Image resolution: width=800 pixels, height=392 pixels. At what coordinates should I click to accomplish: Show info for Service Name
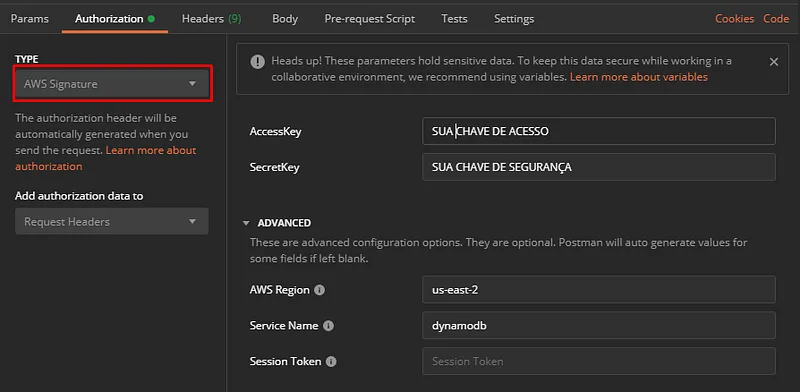click(x=329, y=326)
